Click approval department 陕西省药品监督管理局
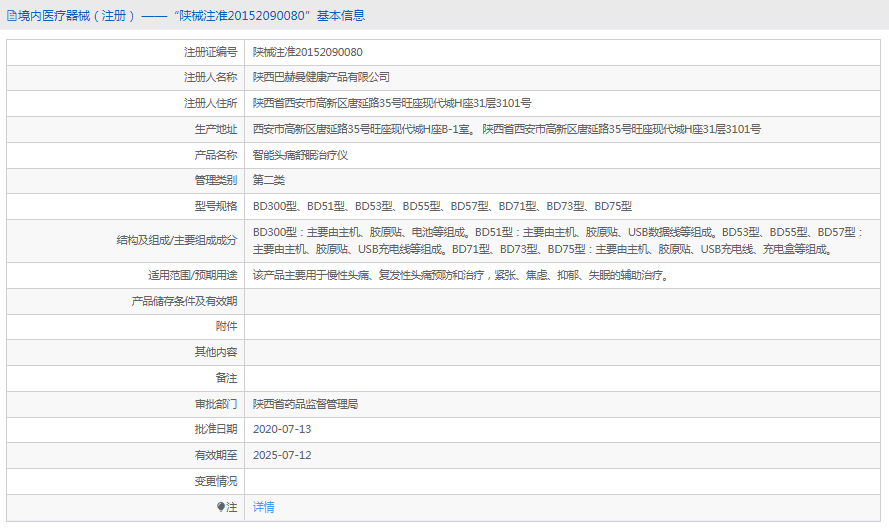Screen dimensions: 889x530 point(305,404)
